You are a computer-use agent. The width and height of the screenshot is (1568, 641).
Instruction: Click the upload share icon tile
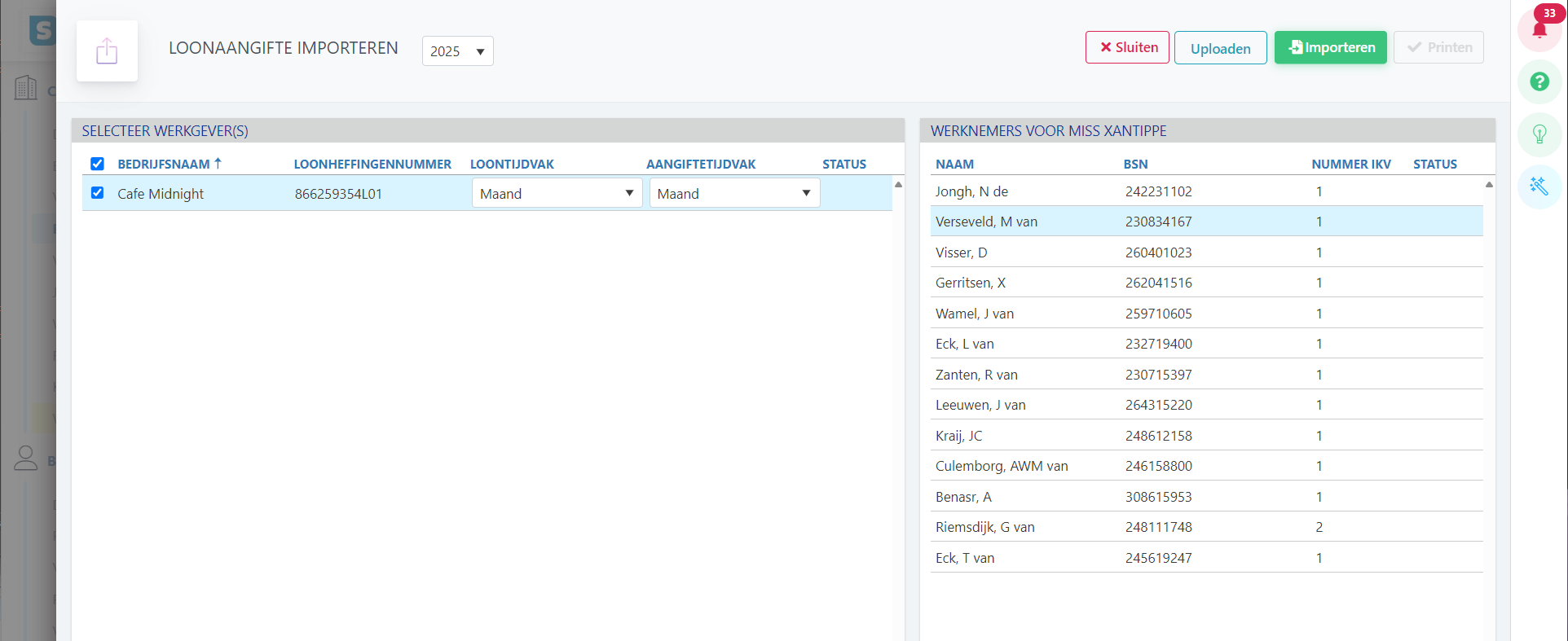107,51
